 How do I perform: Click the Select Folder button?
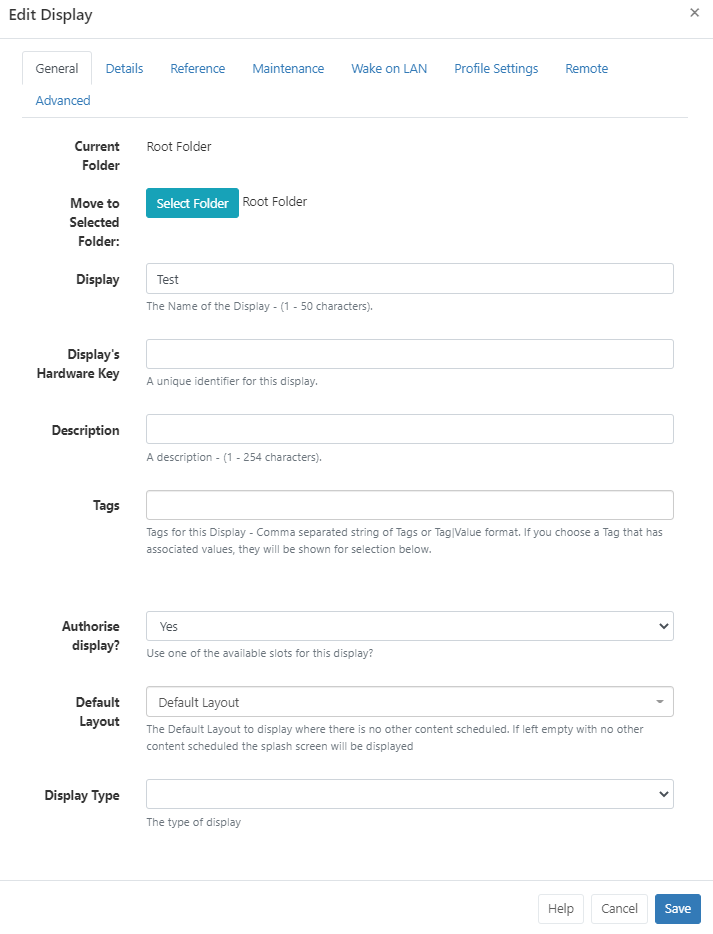point(192,203)
